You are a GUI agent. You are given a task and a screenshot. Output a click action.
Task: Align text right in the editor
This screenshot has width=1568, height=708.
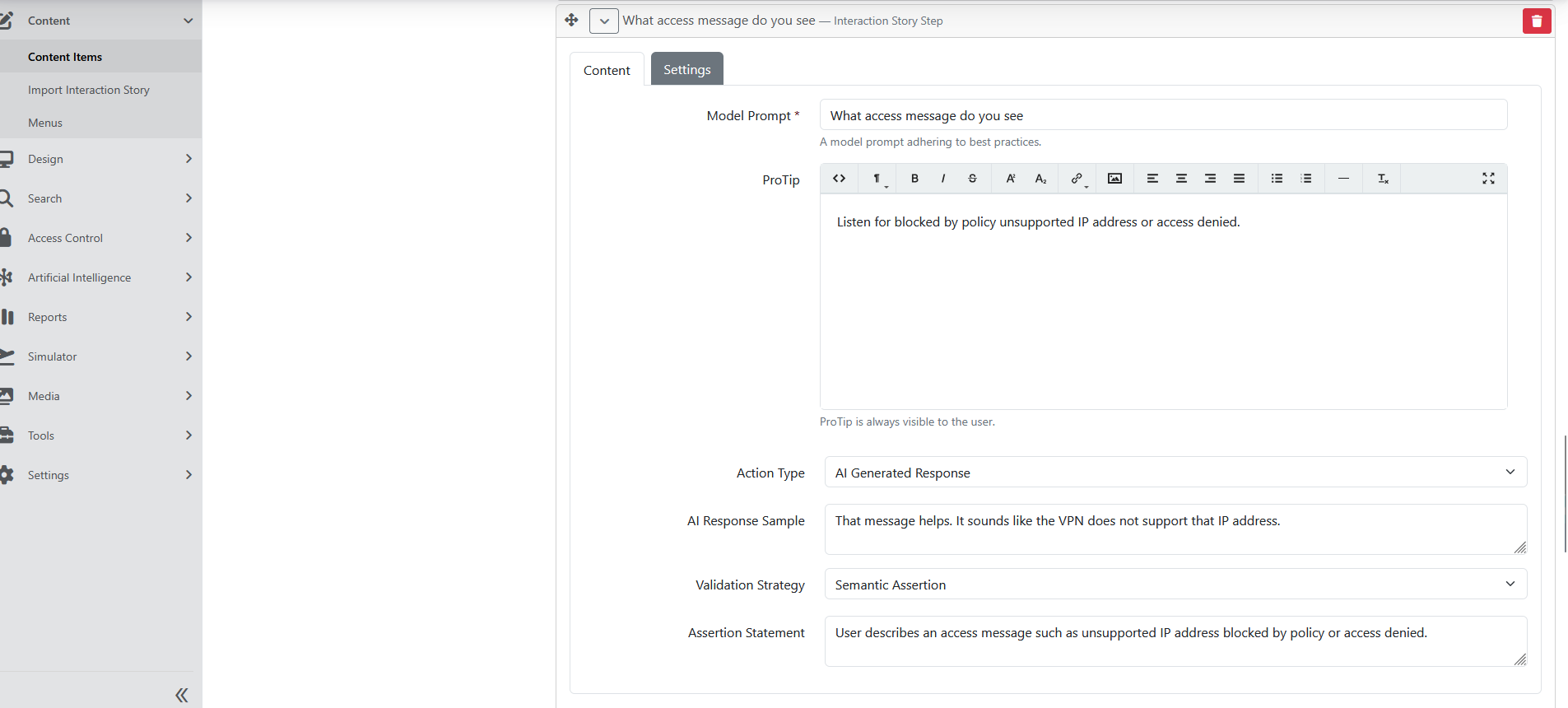[x=1210, y=179]
